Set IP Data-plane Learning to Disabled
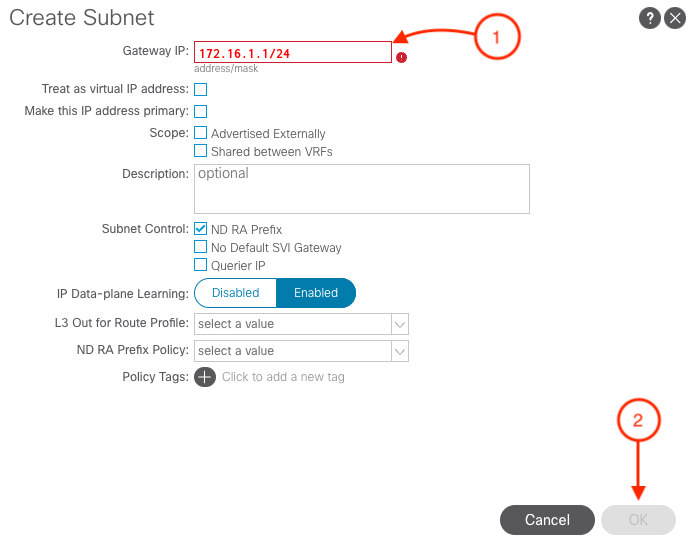 tap(236, 293)
